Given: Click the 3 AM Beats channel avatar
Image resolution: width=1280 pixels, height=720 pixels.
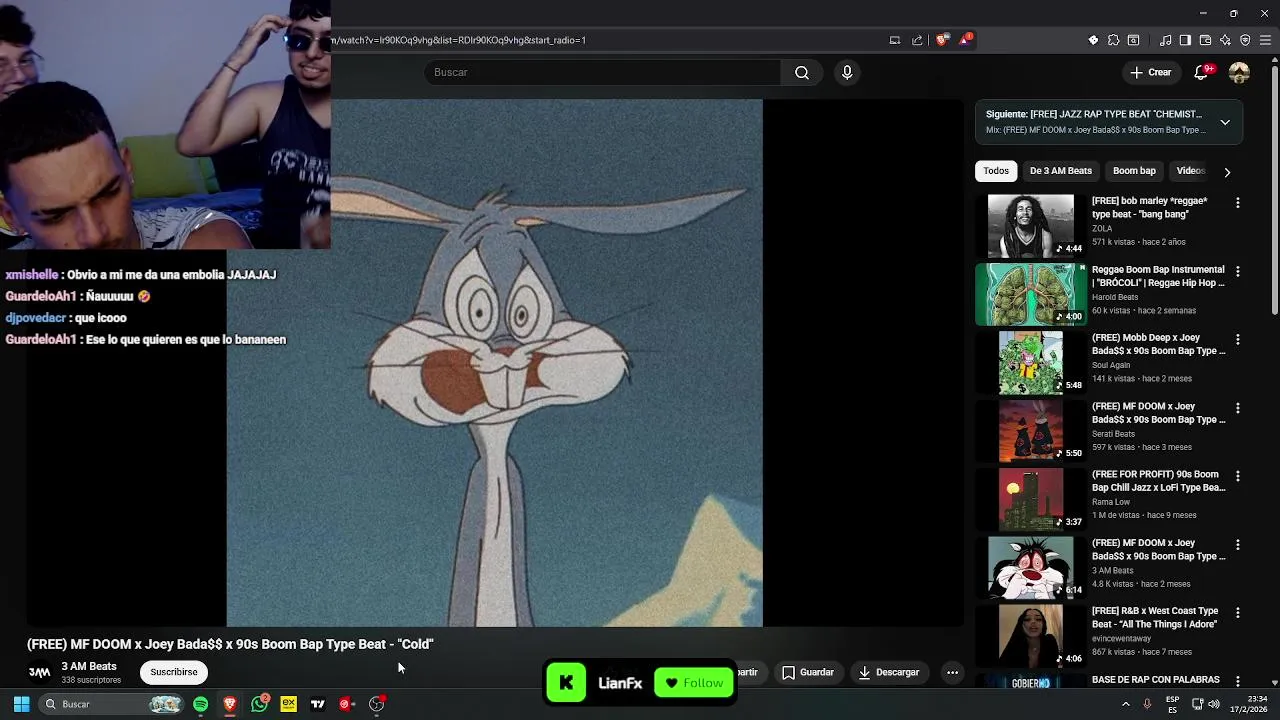Looking at the screenshot, I should coord(40,672).
